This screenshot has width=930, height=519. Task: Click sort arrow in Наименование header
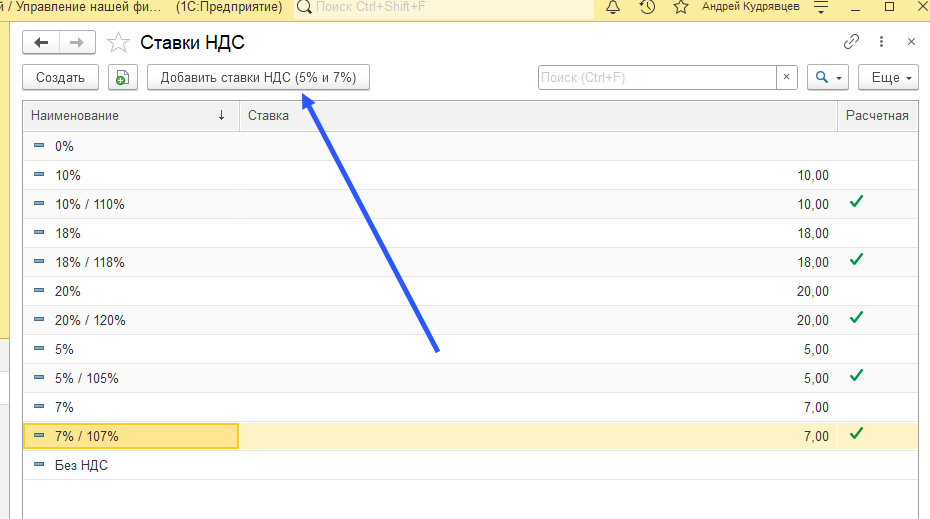click(221, 115)
